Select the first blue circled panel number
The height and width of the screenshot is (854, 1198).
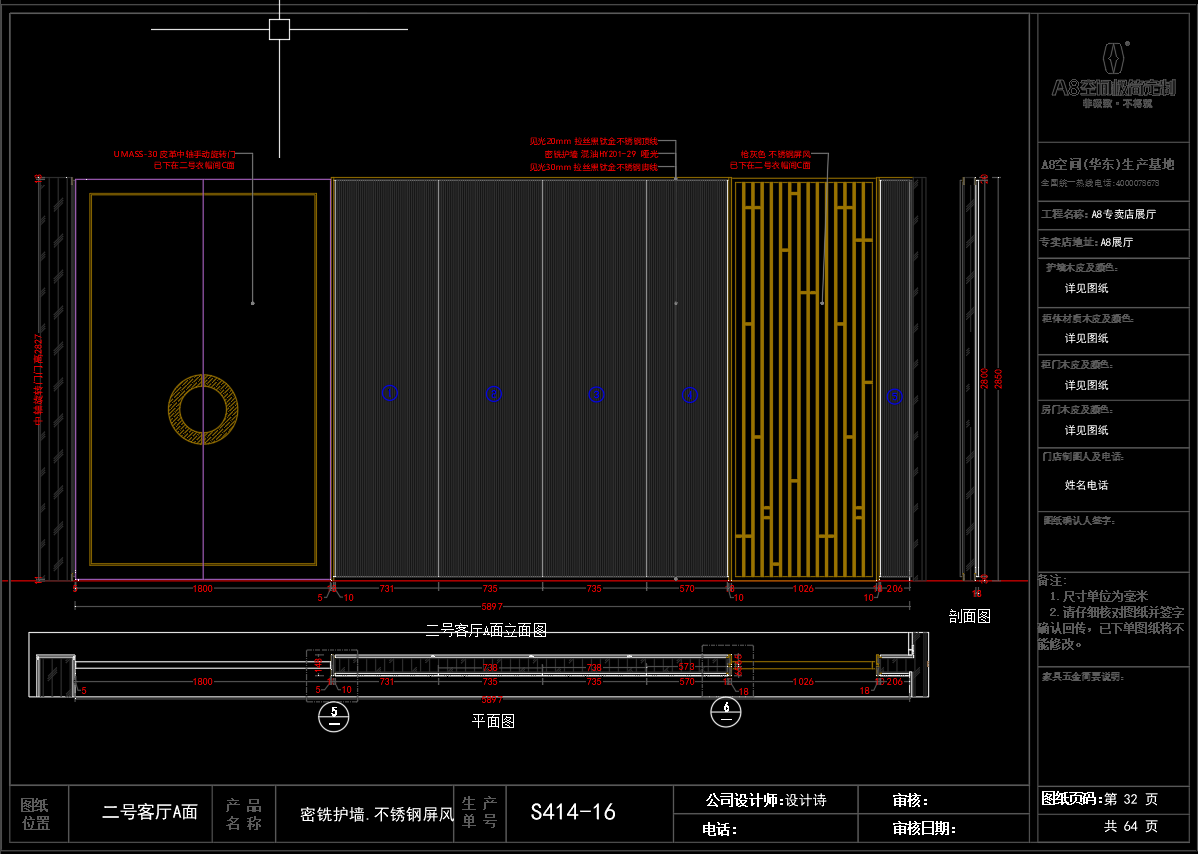pyautogui.click(x=390, y=394)
